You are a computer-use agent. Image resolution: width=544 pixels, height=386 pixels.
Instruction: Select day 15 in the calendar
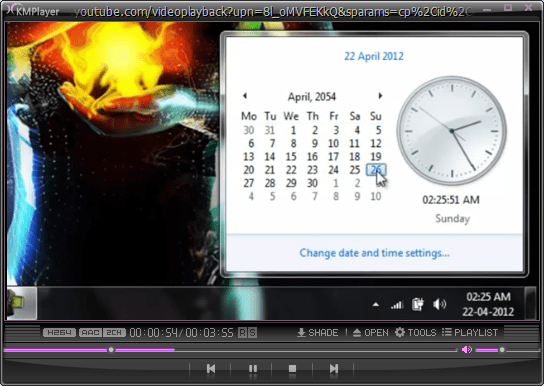click(x=291, y=157)
